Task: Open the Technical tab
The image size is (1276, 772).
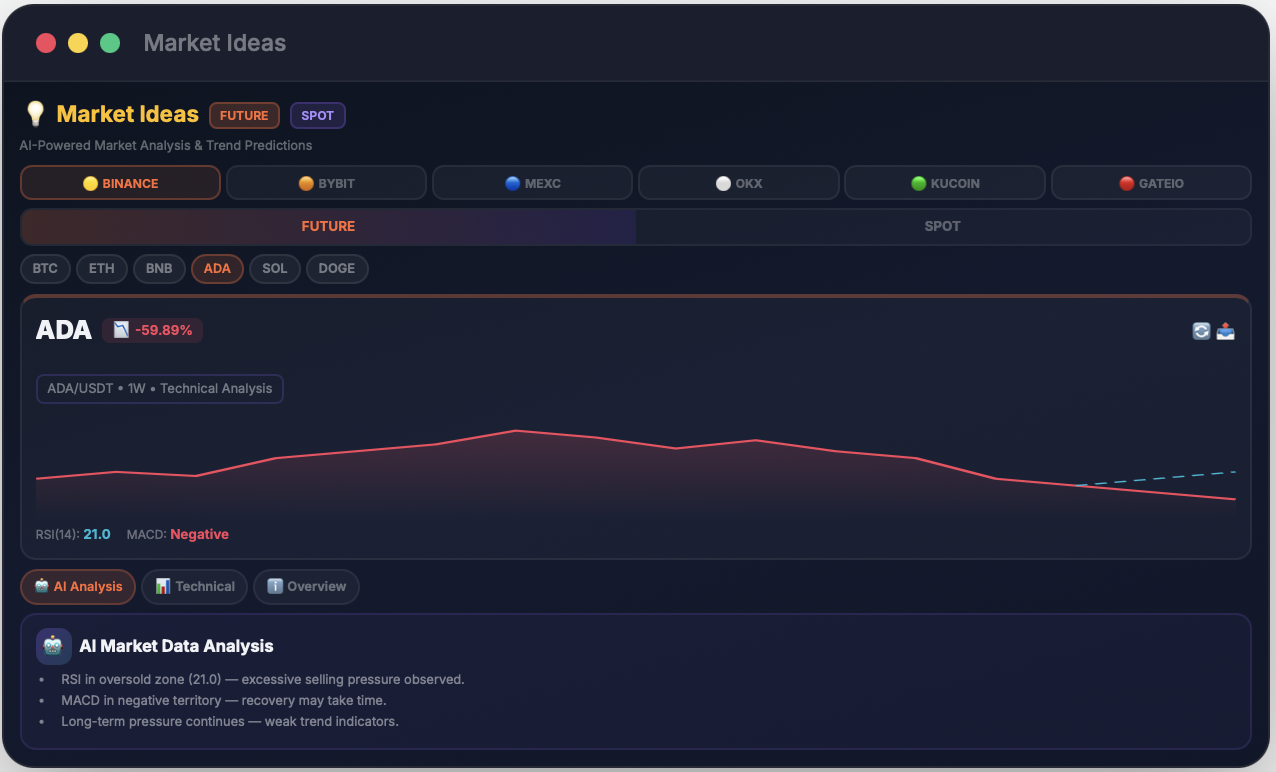Action: pos(194,586)
